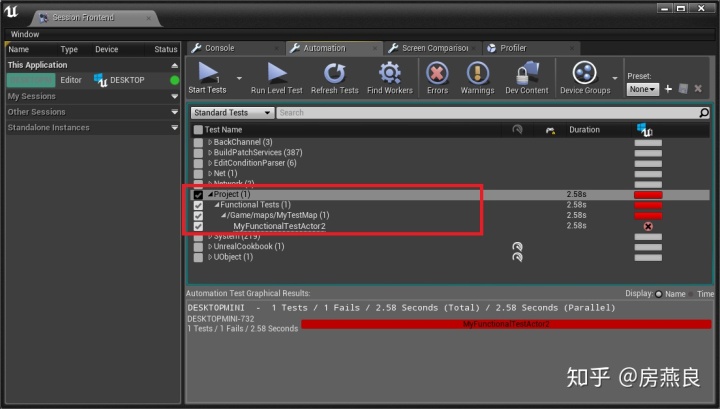This screenshot has width=720, height=409.
Task: Select the MyFunctionalTestActor2 test row
Action: [x=450, y=226]
